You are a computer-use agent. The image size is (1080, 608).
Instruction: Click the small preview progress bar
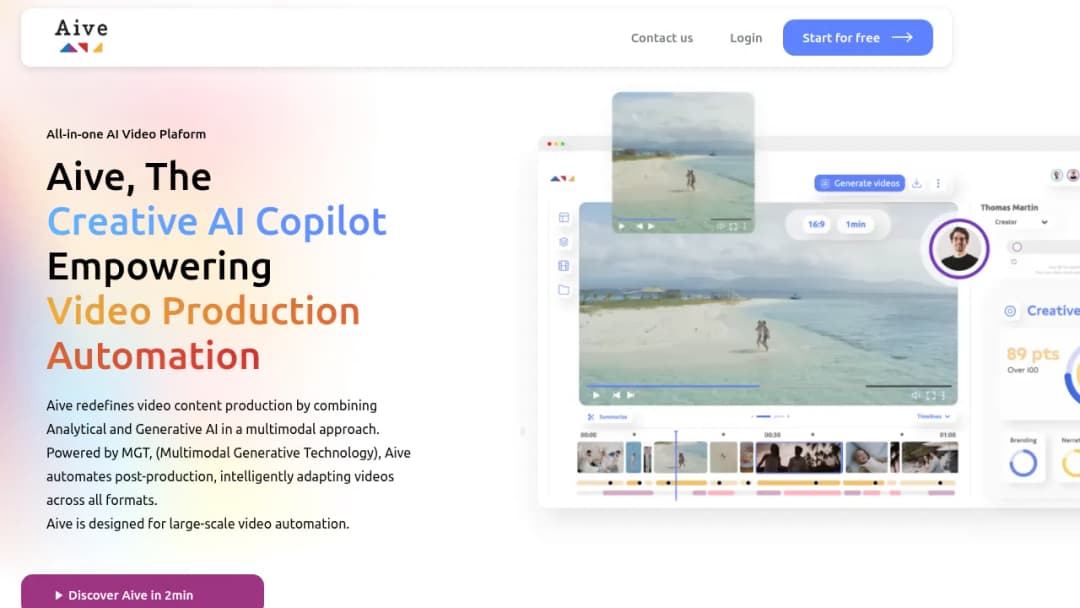pyautogui.click(x=647, y=220)
